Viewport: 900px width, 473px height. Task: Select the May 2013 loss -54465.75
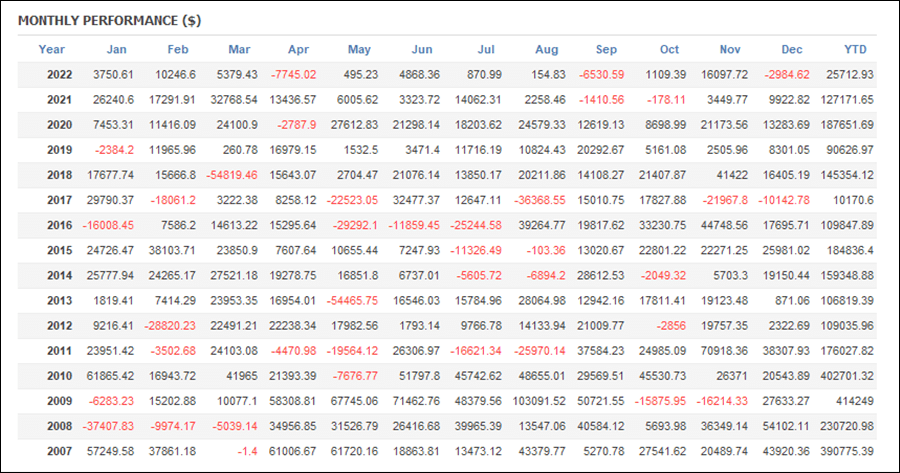(x=352, y=301)
